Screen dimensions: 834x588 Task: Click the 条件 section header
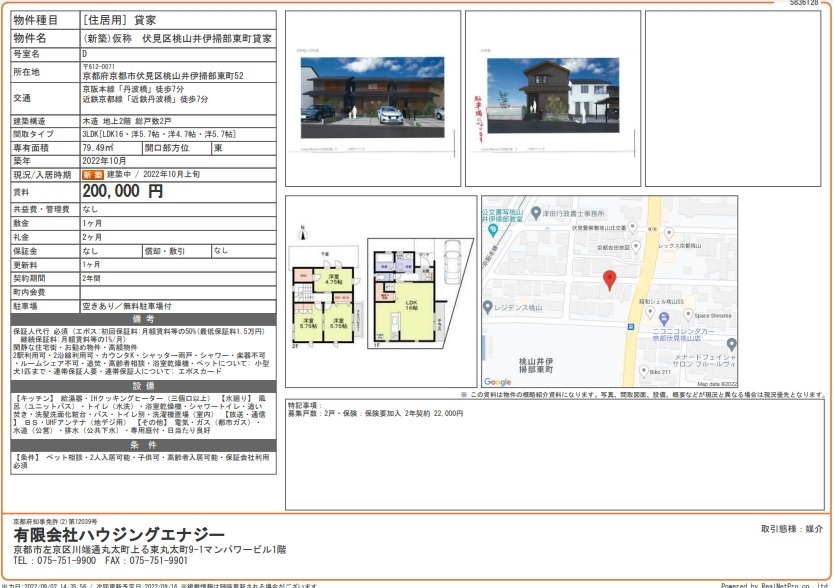click(x=142, y=444)
